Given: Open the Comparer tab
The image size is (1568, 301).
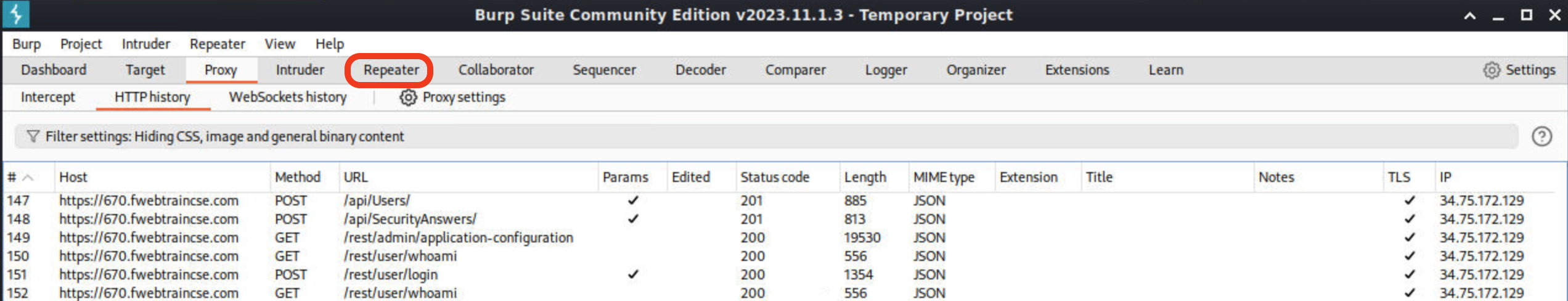Looking at the screenshot, I should (795, 70).
